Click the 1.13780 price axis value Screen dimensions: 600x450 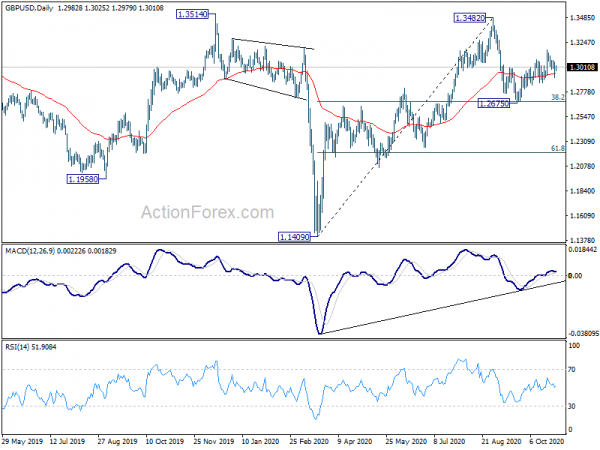point(582,240)
